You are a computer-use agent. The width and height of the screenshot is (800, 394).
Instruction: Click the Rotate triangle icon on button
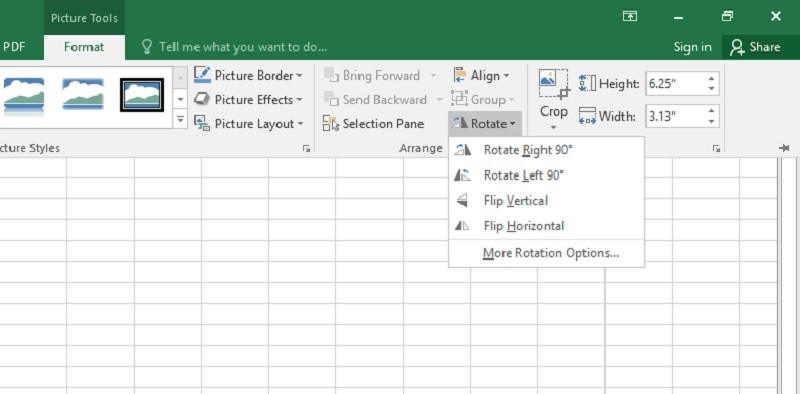pos(460,123)
